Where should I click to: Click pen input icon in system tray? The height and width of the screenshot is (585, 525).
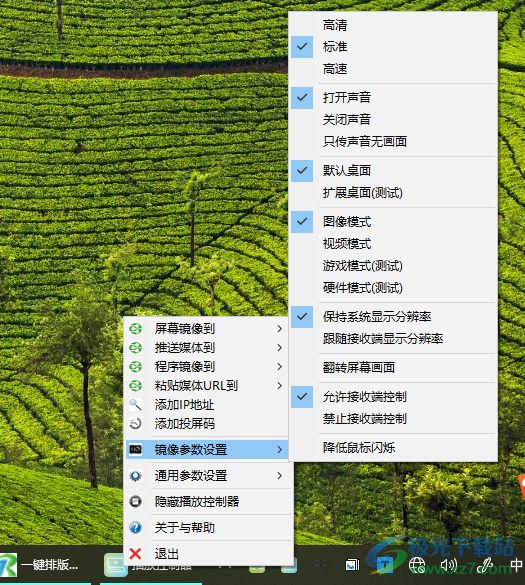(485, 565)
